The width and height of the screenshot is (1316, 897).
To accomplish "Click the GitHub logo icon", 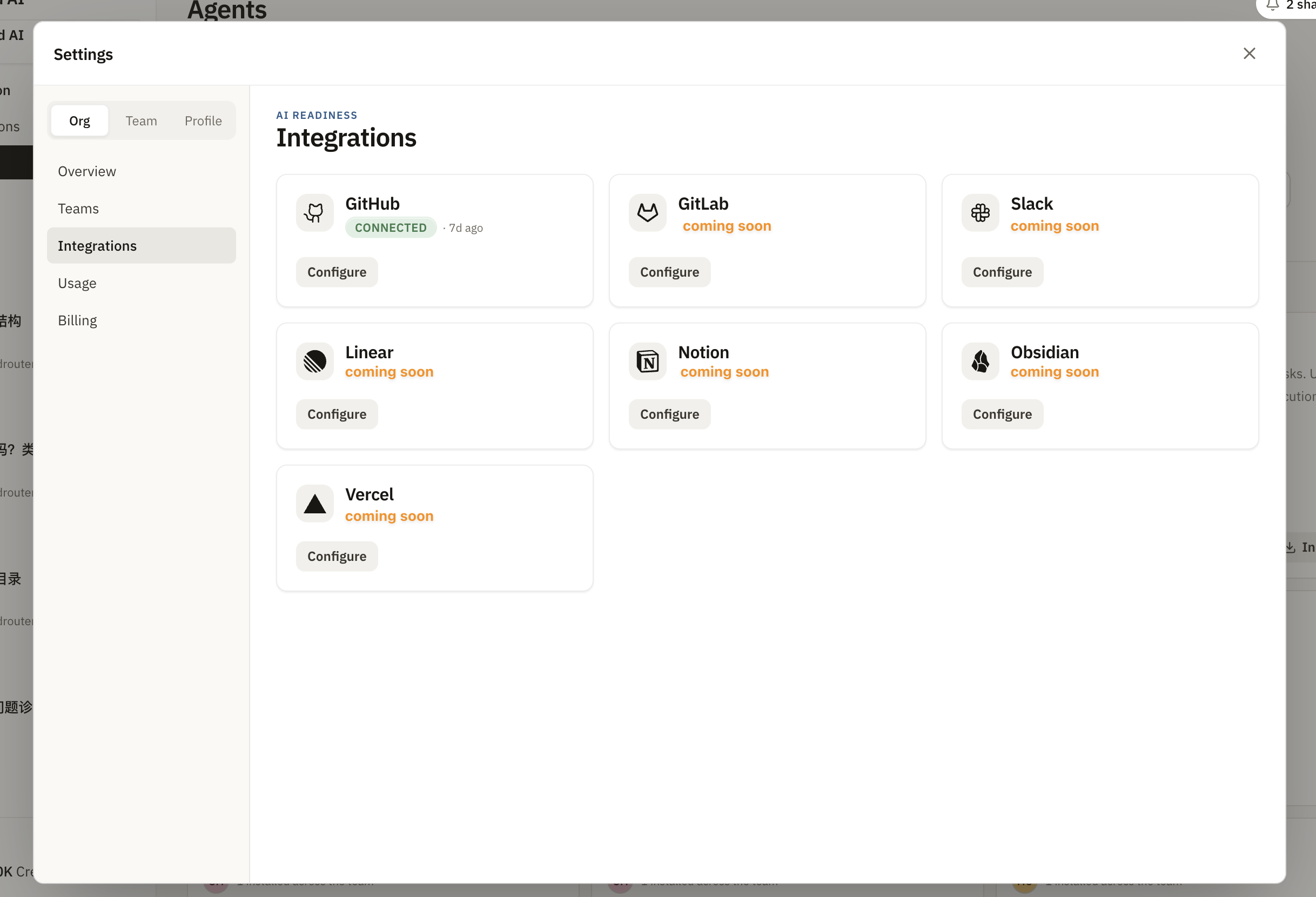I will [314, 213].
